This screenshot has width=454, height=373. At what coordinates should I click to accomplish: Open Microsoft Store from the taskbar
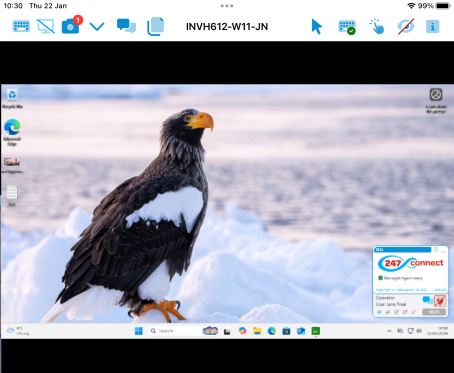pos(286,331)
